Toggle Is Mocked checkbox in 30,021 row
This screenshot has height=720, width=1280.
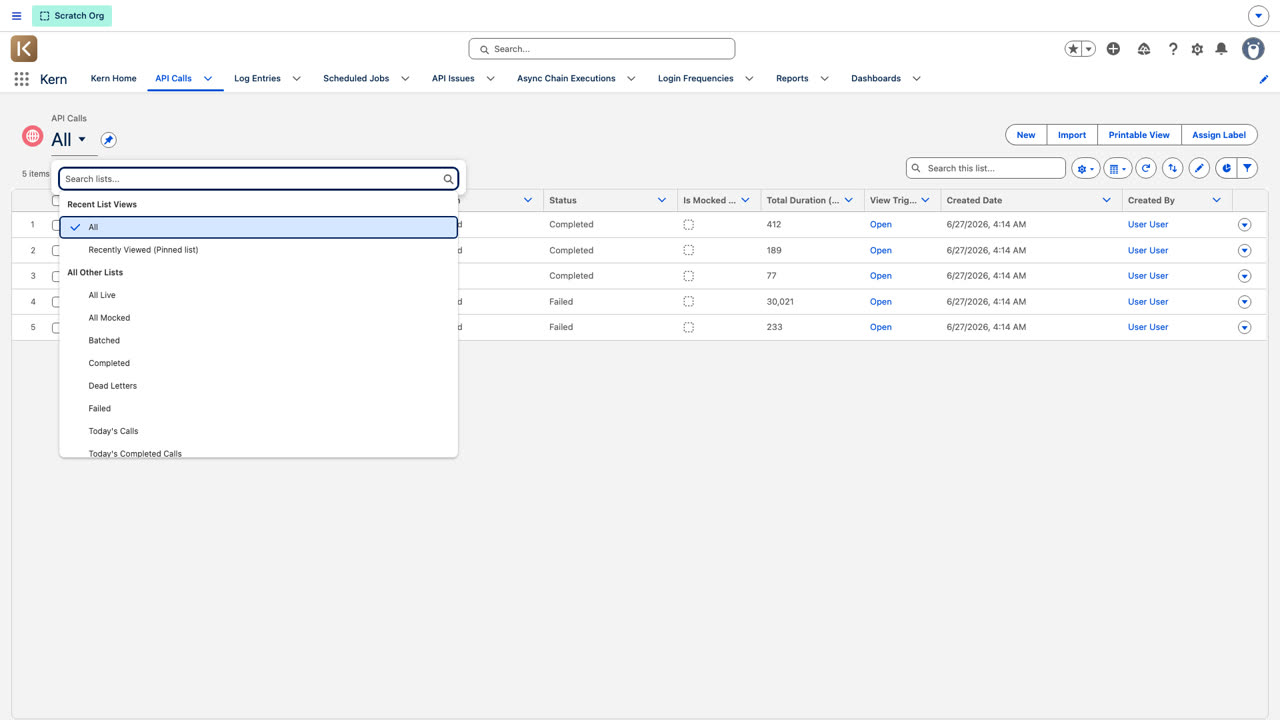tap(688, 302)
